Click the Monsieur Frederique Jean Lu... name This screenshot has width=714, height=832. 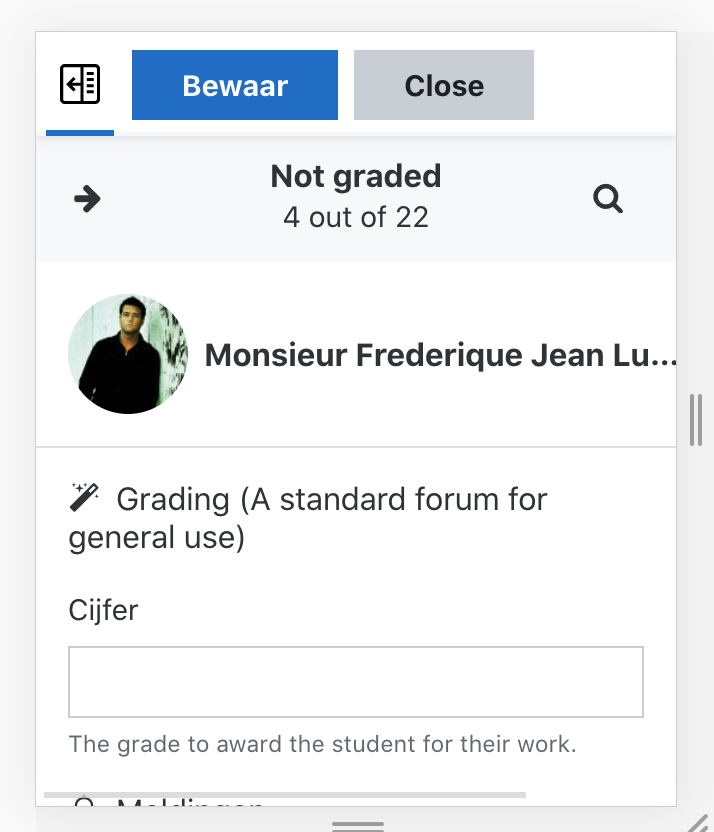440,355
